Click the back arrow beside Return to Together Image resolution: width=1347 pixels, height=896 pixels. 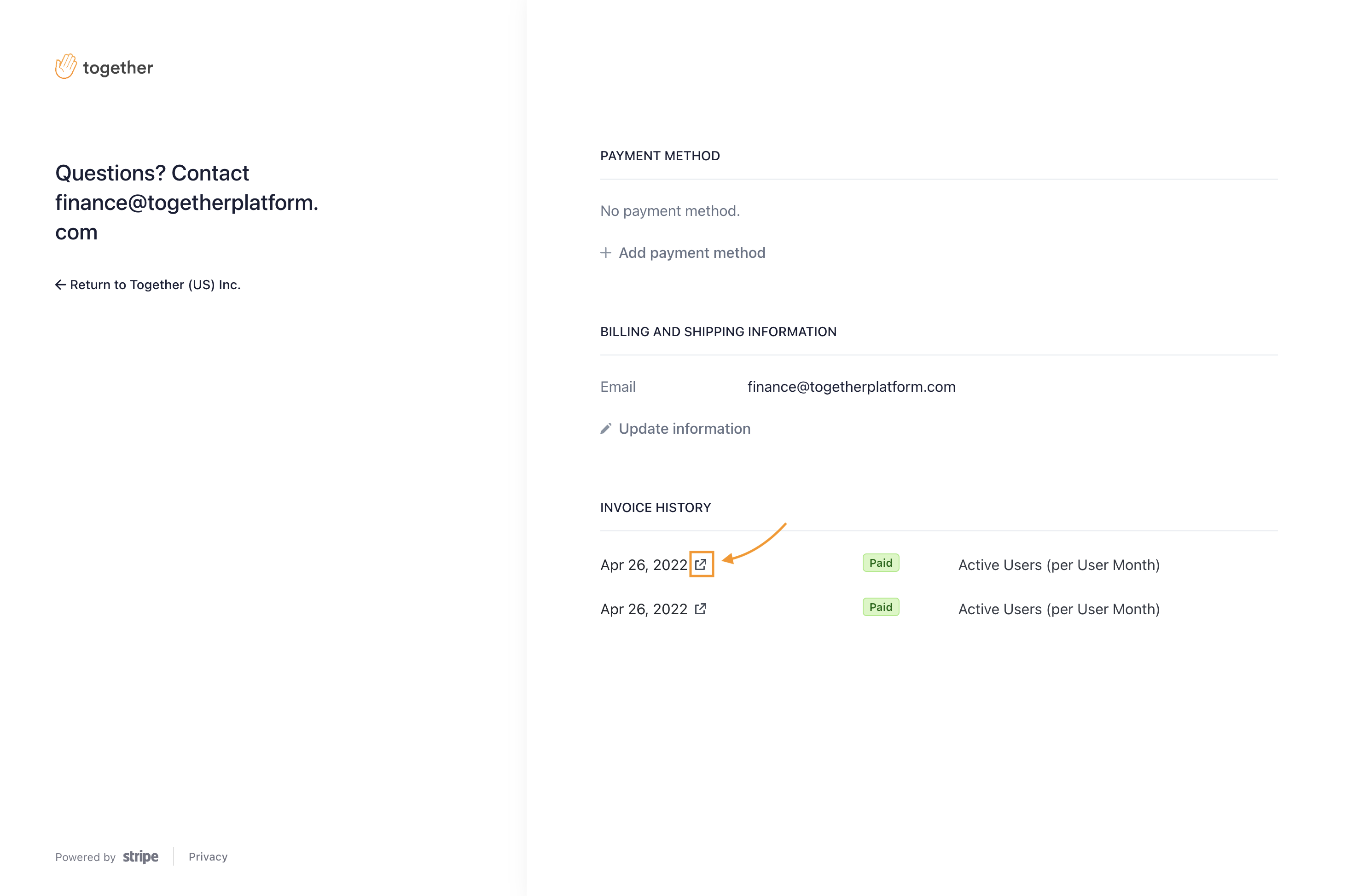click(x=61, y=285)
